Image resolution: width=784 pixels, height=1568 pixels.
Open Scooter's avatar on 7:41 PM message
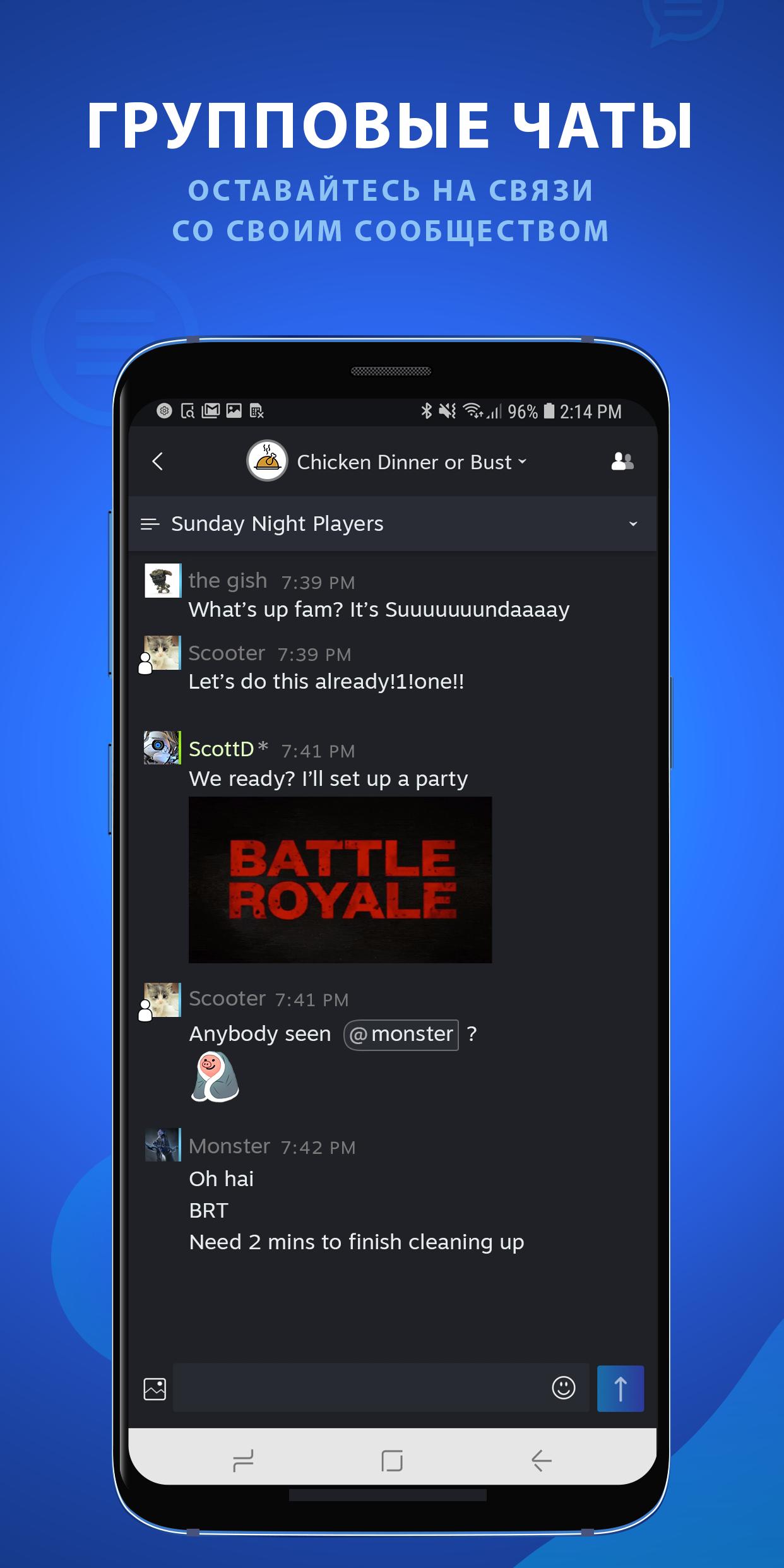(163, 1000)
